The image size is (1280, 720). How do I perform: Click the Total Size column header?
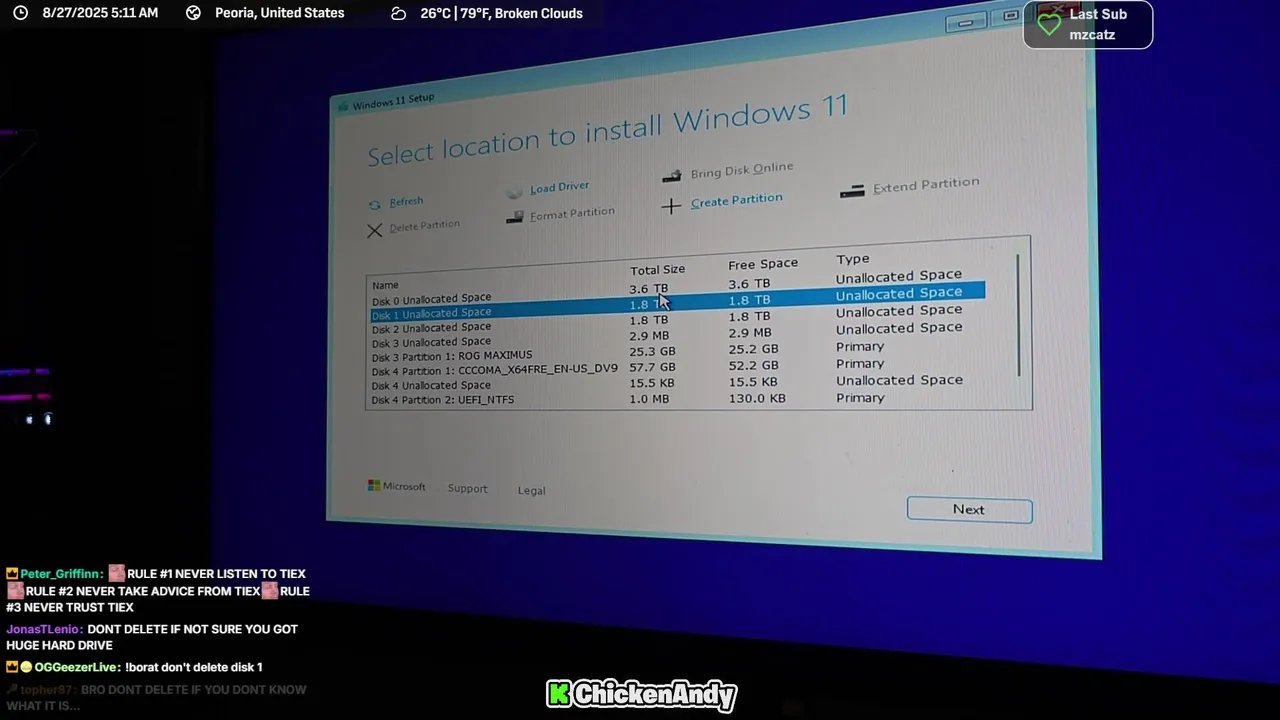point(657,270)
